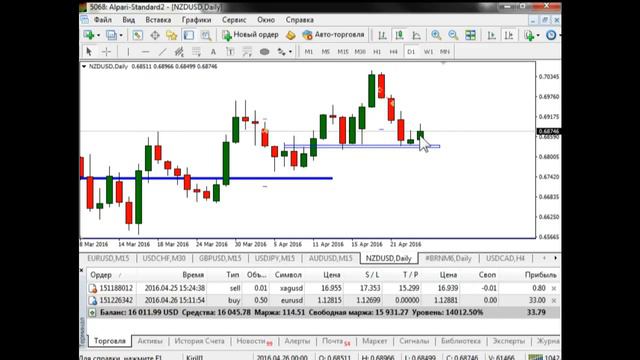Switch timeframe to M15
The image size is (640, 360).
tap(343, 52)
